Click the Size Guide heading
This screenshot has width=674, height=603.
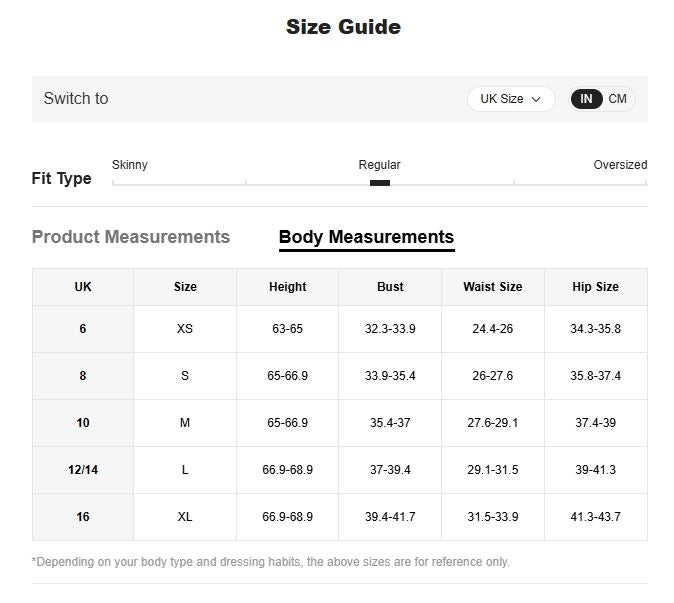(x=343, y=27)
